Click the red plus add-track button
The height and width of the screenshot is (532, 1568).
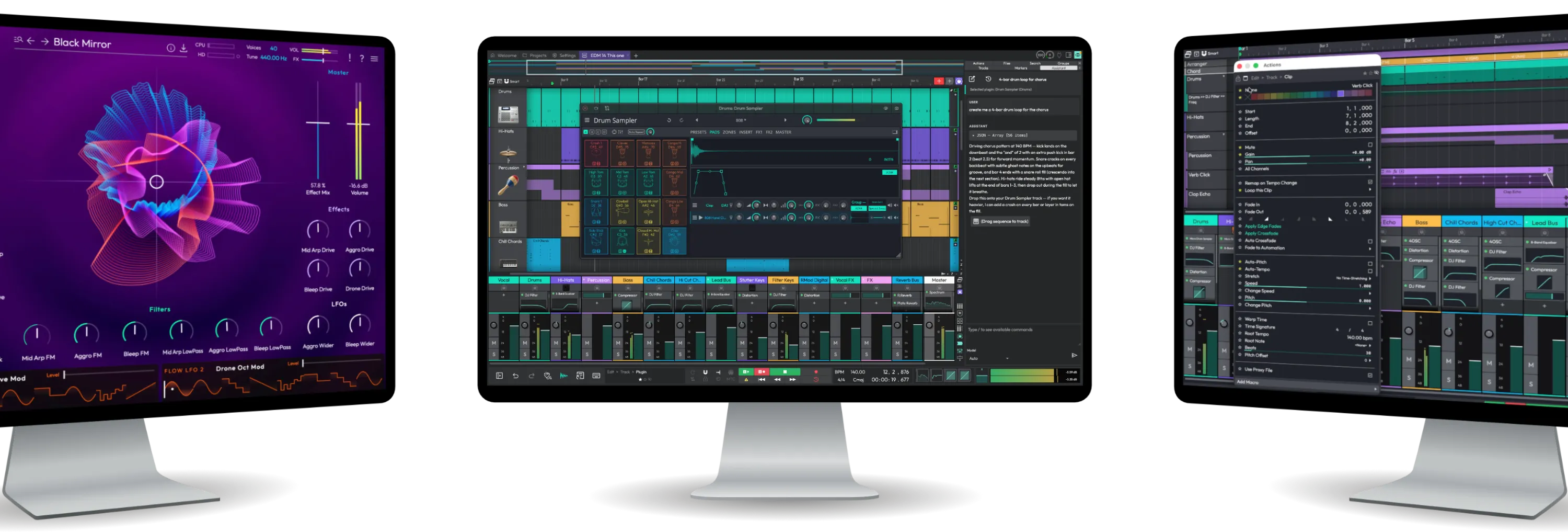pos(939,81)
